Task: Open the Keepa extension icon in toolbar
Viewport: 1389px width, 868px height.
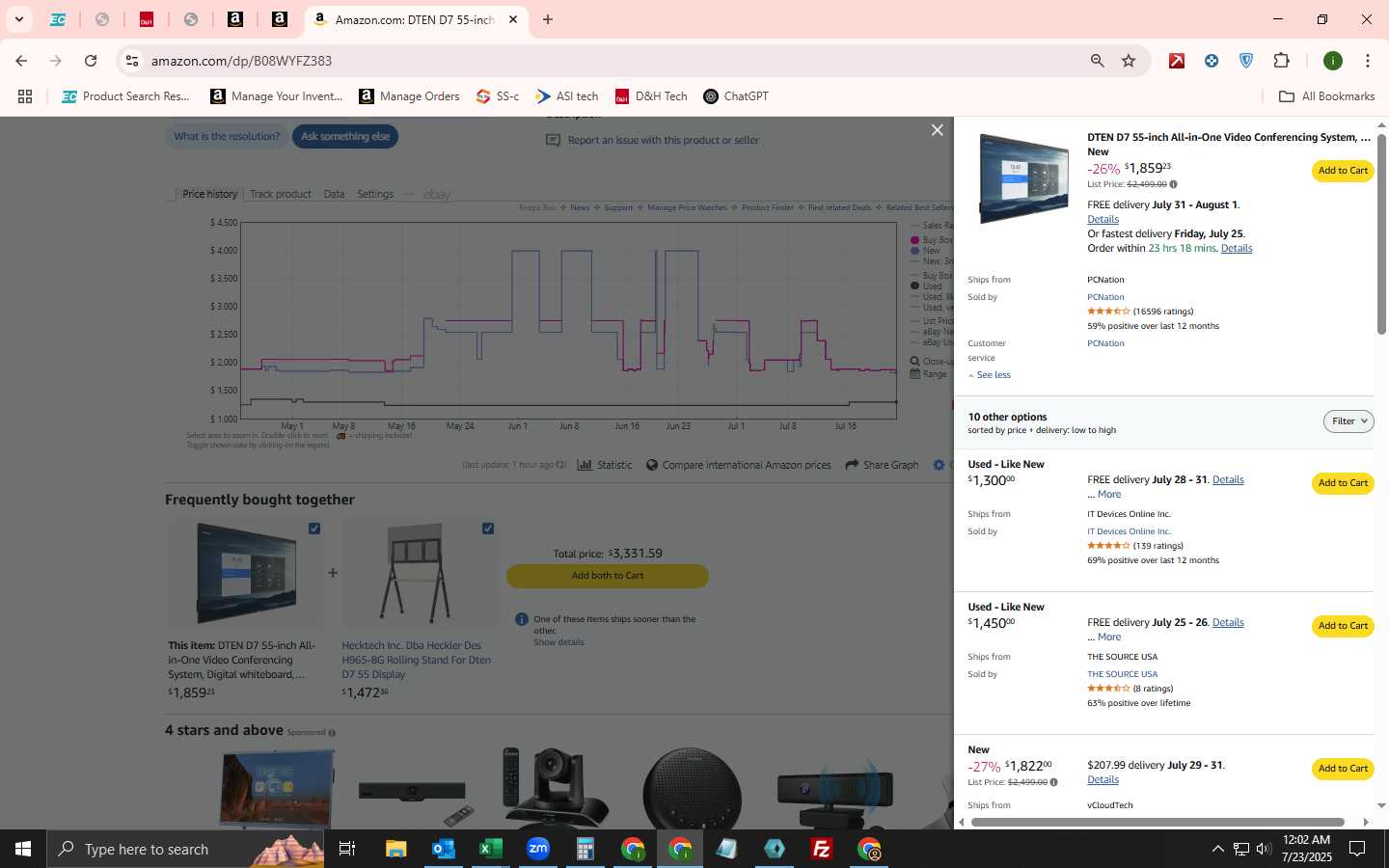Action: tap(1212, 61)
